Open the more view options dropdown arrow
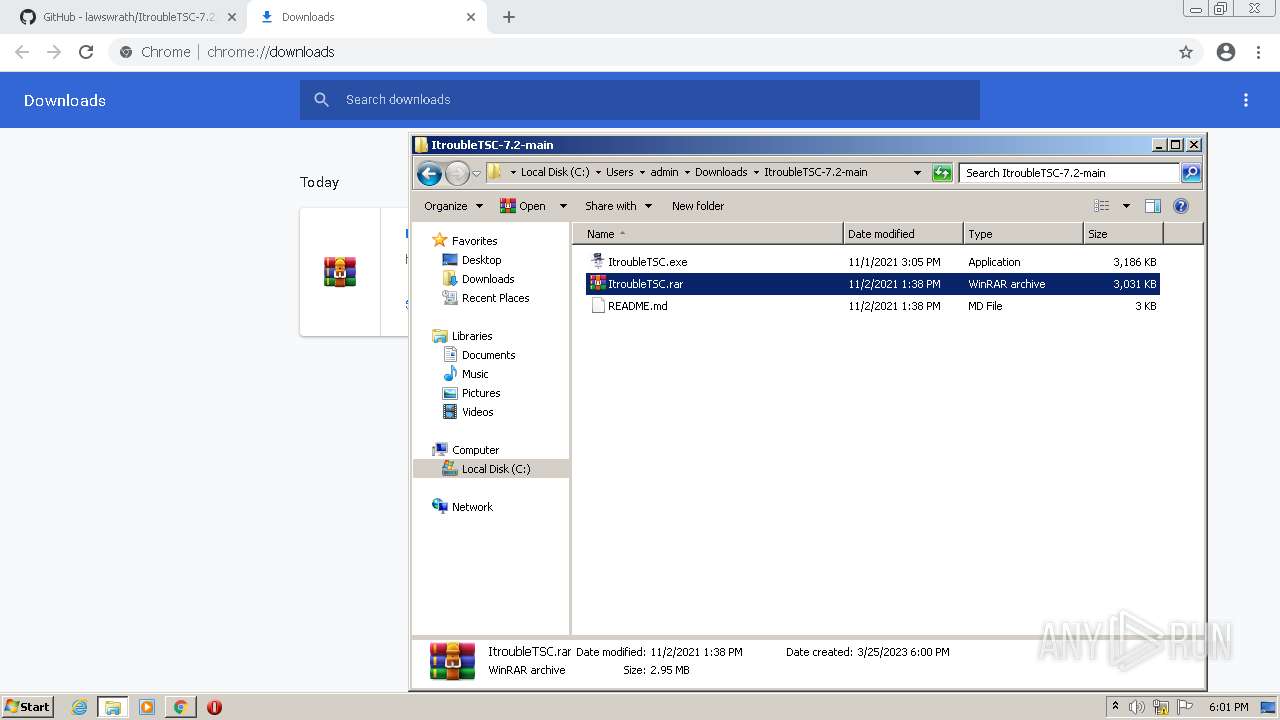Image resolution: width=1280 pixels, height=720 pixels. click(1126, 206)
